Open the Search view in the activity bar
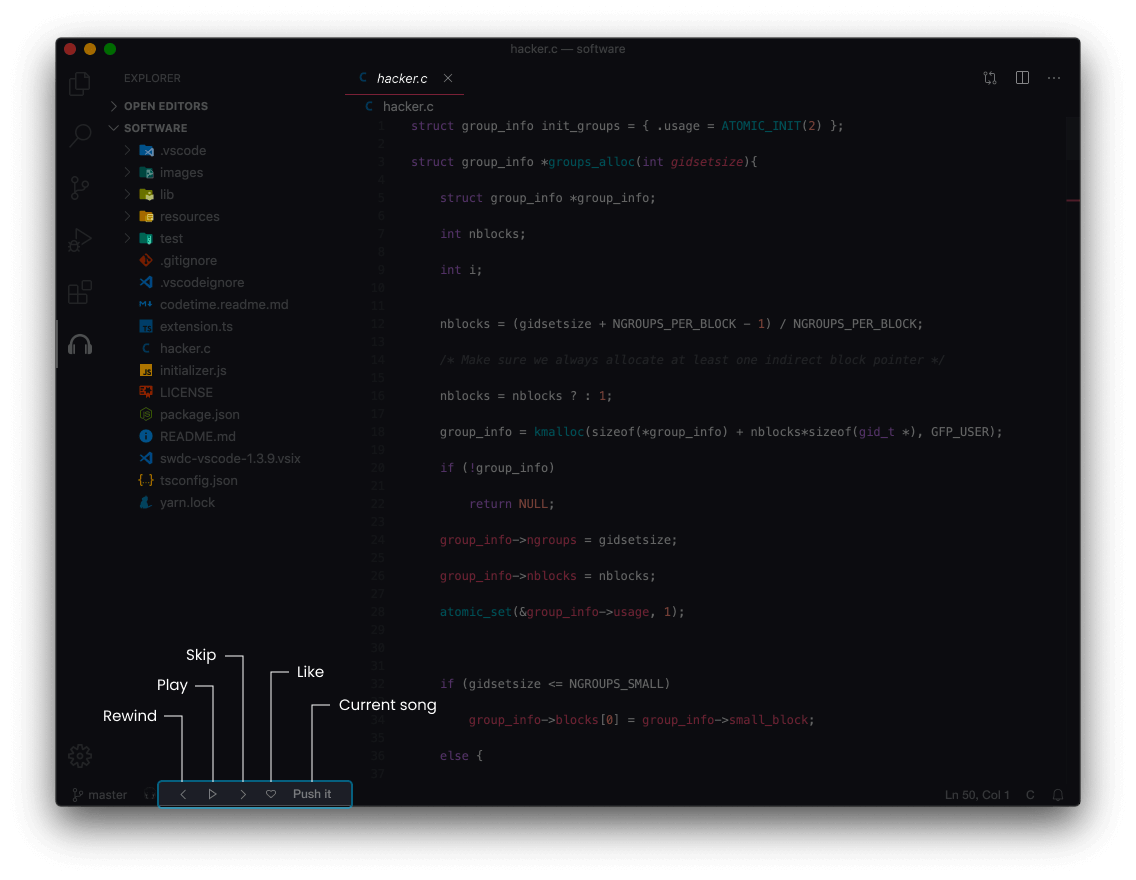The width and height of the screenshot is (1136, 880). (79, 135)
